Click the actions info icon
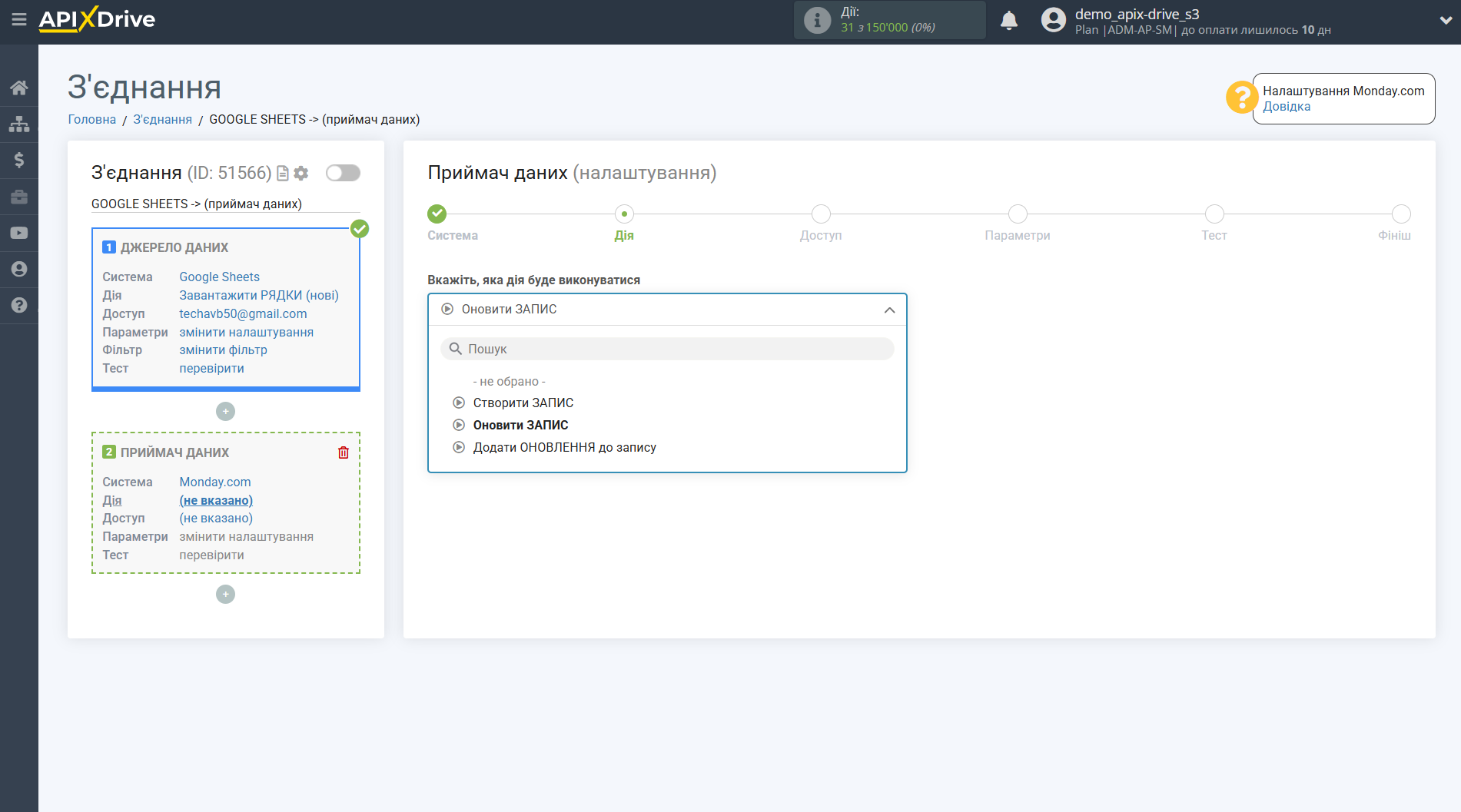Screen dimensions: 1461x812 click(817, 20)
